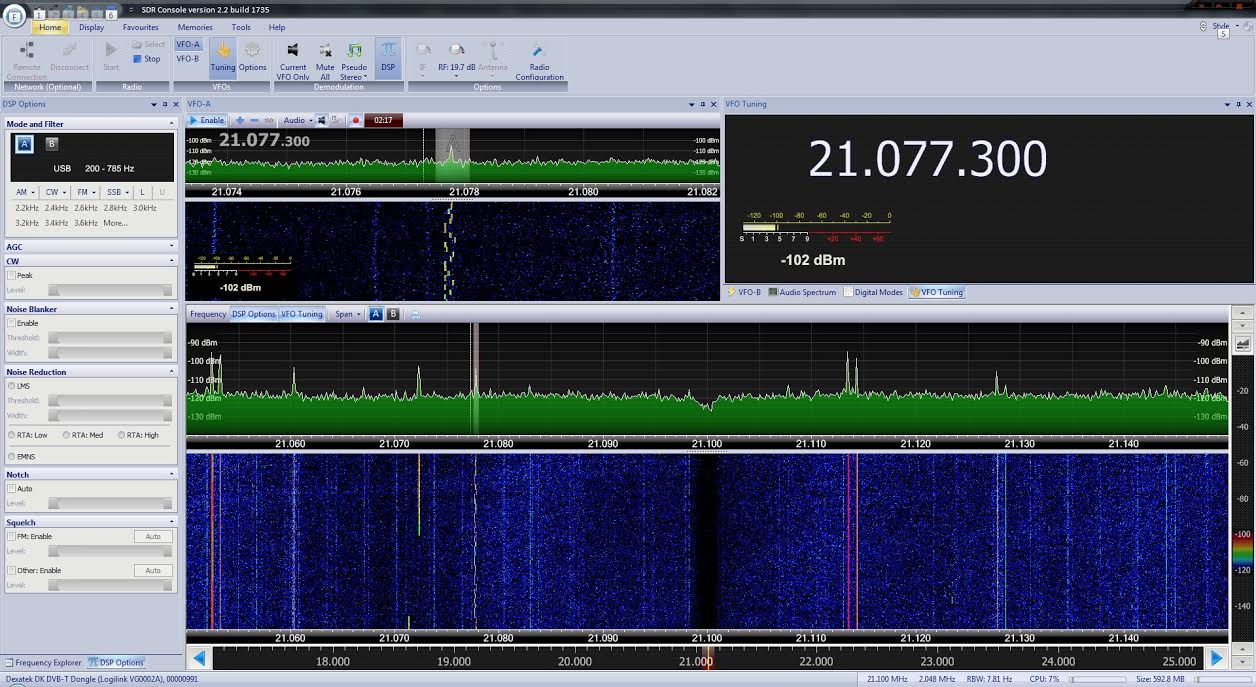
Task: Click the left arrow of the band scroller
Action: tap(199, 658)
